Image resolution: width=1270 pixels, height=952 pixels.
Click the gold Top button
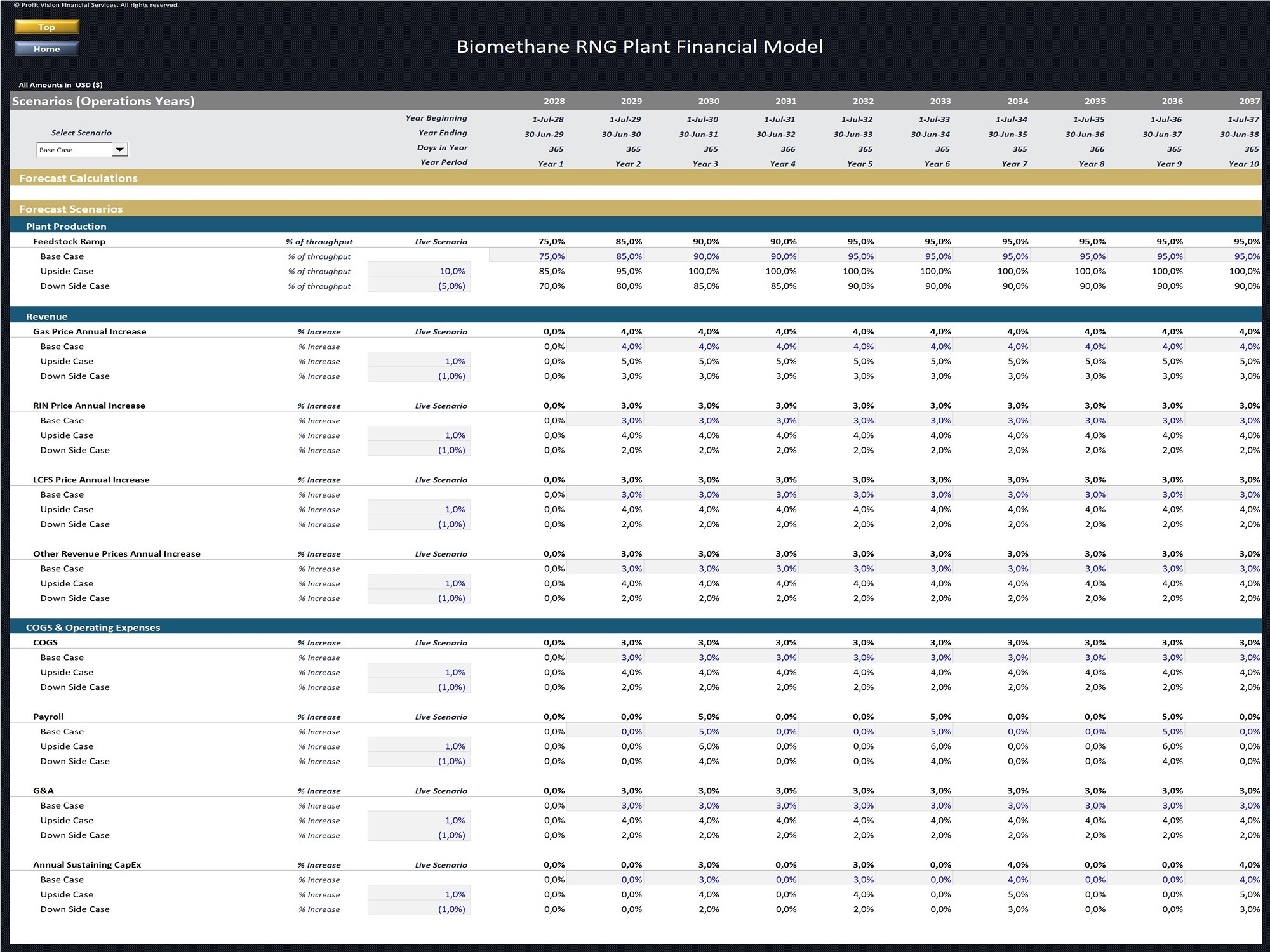click(x=46, y=27)
